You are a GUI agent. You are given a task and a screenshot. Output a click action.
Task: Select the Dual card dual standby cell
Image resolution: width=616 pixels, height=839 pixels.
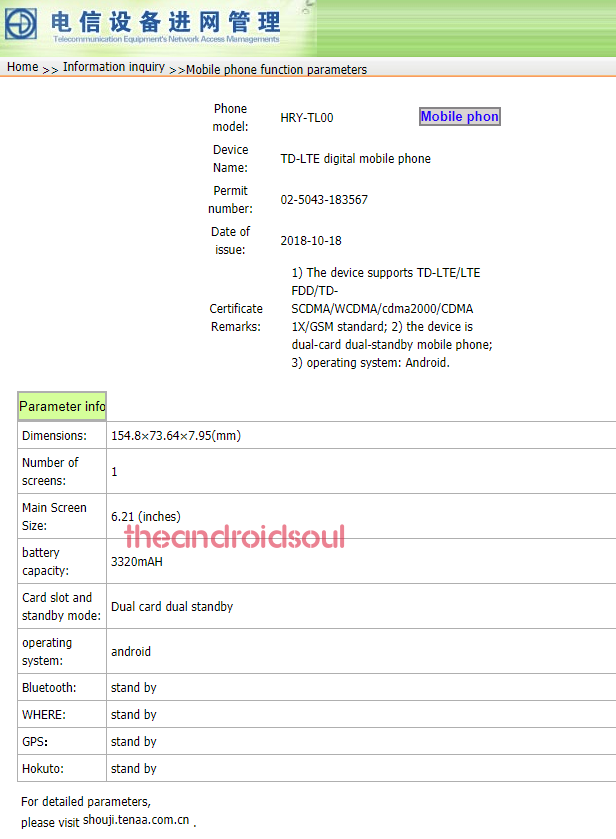click(x=172, y=606)
